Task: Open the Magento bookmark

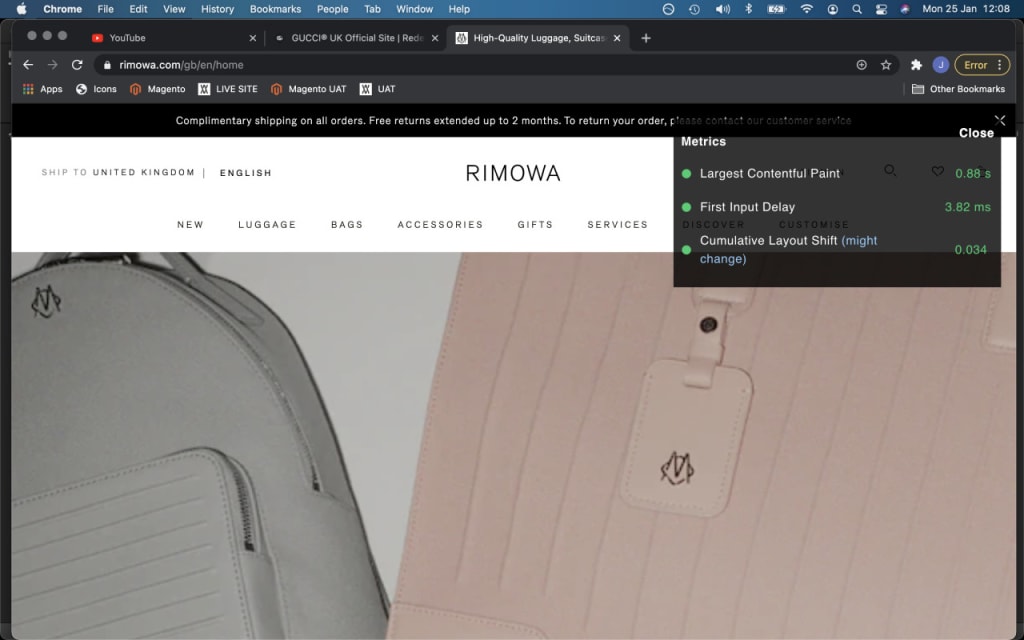Action: (x=157, y=89)
